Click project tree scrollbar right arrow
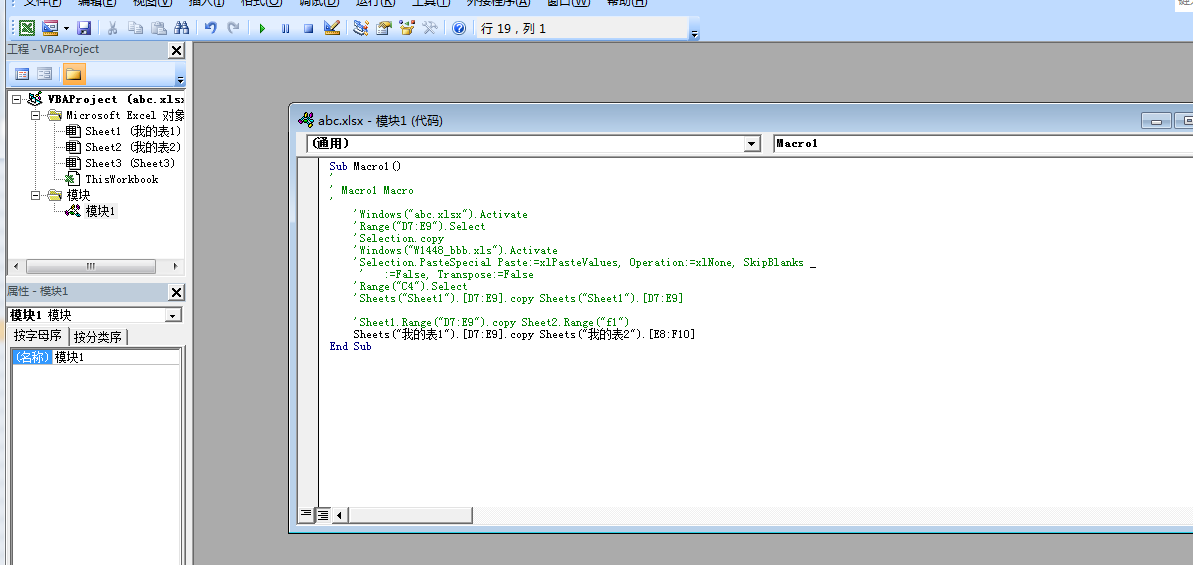Image resolution: width=1193 pixels, height=565 pixels. point(176,267)
